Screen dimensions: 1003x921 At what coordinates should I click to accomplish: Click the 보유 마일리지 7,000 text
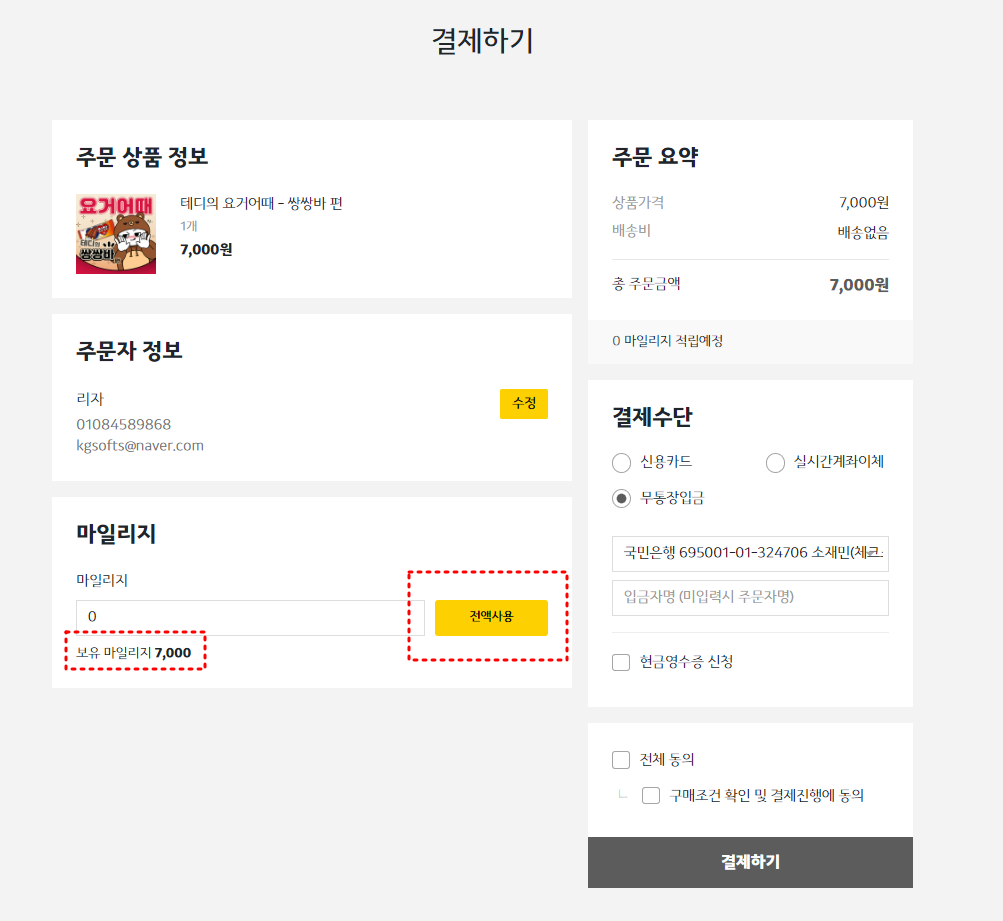tap(134, 652)
